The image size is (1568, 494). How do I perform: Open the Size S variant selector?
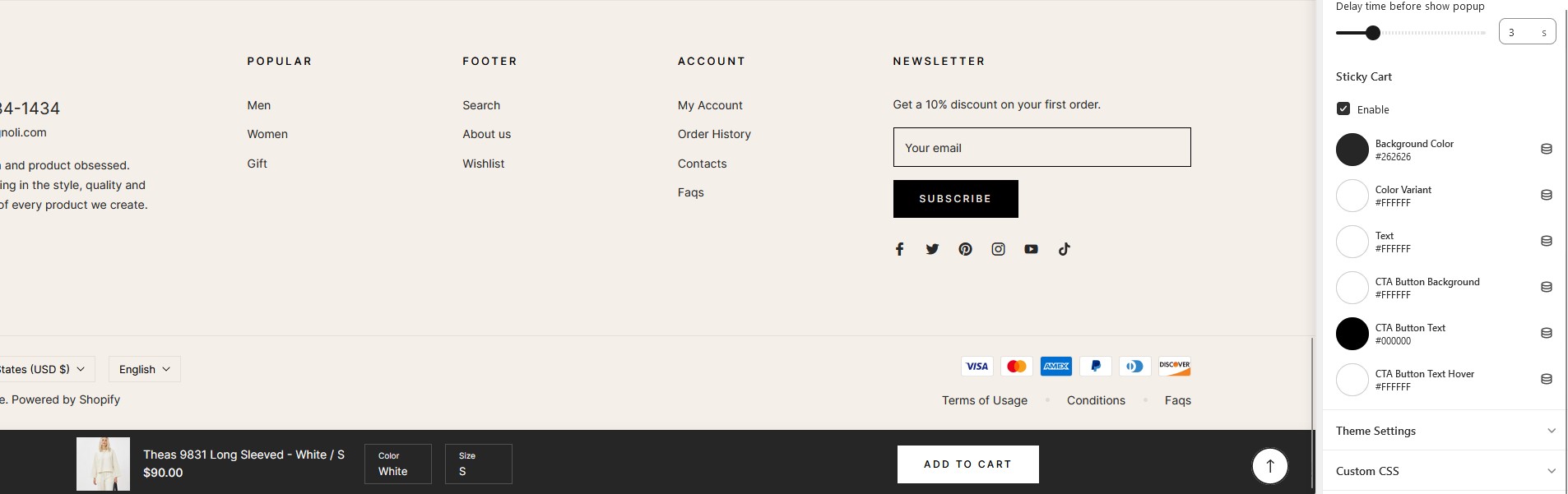[x=479, y=464]
